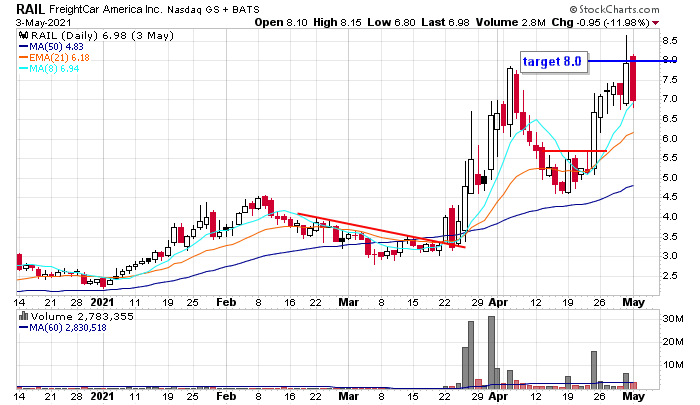Click the tallest volume bar near Apr
700x405 pixels.
click(492, 352)
